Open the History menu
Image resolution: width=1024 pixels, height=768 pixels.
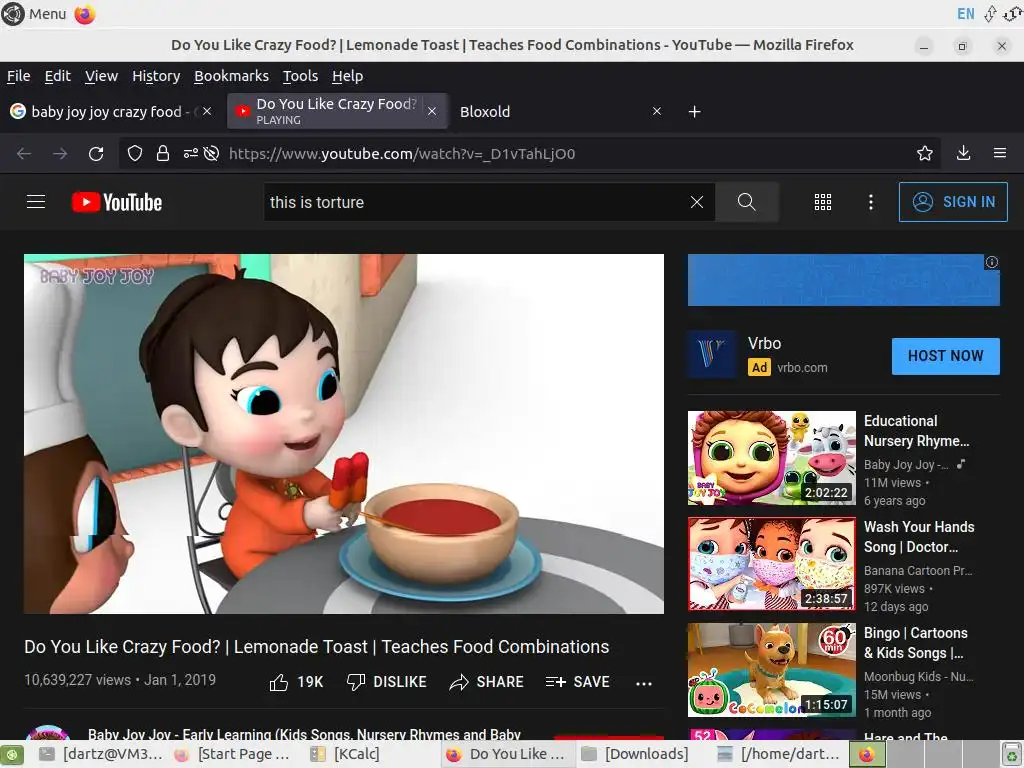click(x=156, y=76)
